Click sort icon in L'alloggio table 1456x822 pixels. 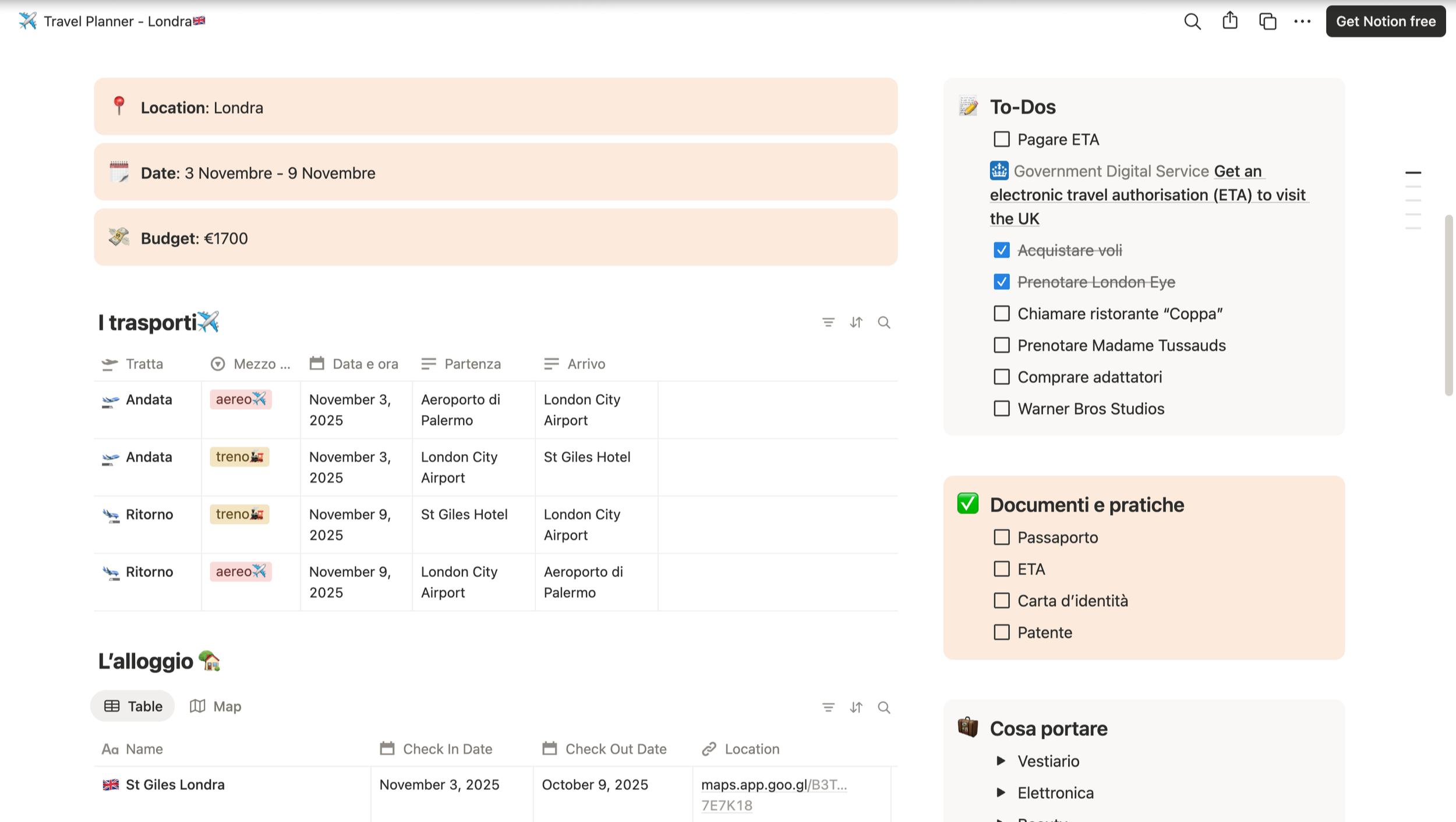tap(856, 707)
